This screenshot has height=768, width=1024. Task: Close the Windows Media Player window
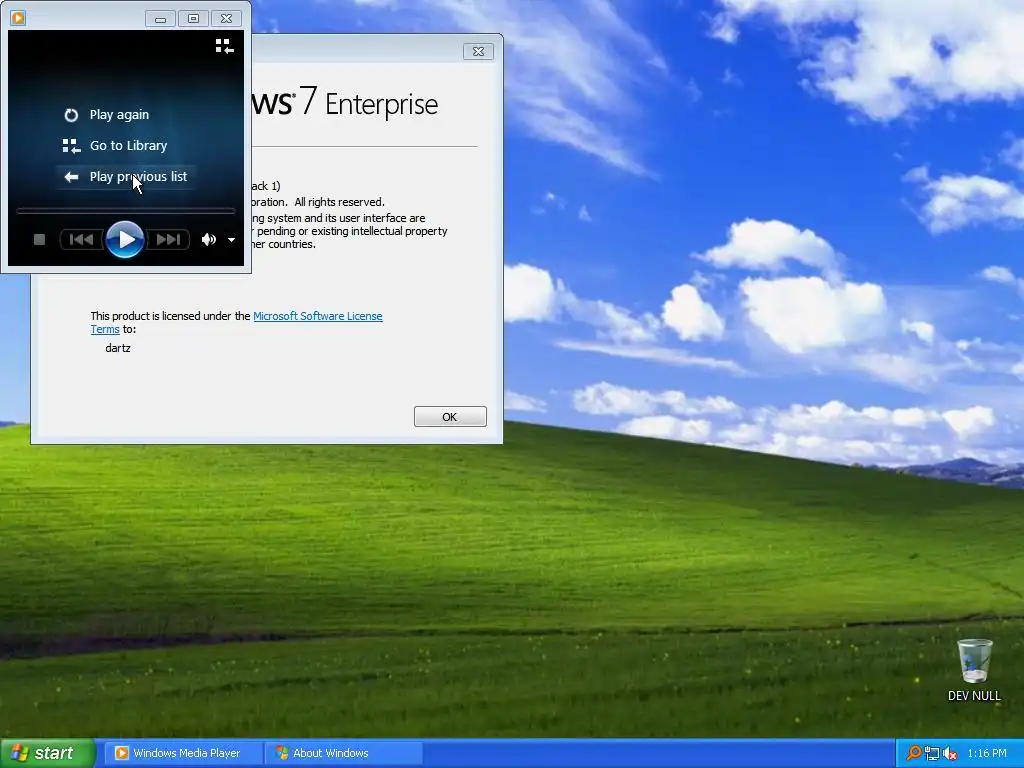(x=227, y=19)
